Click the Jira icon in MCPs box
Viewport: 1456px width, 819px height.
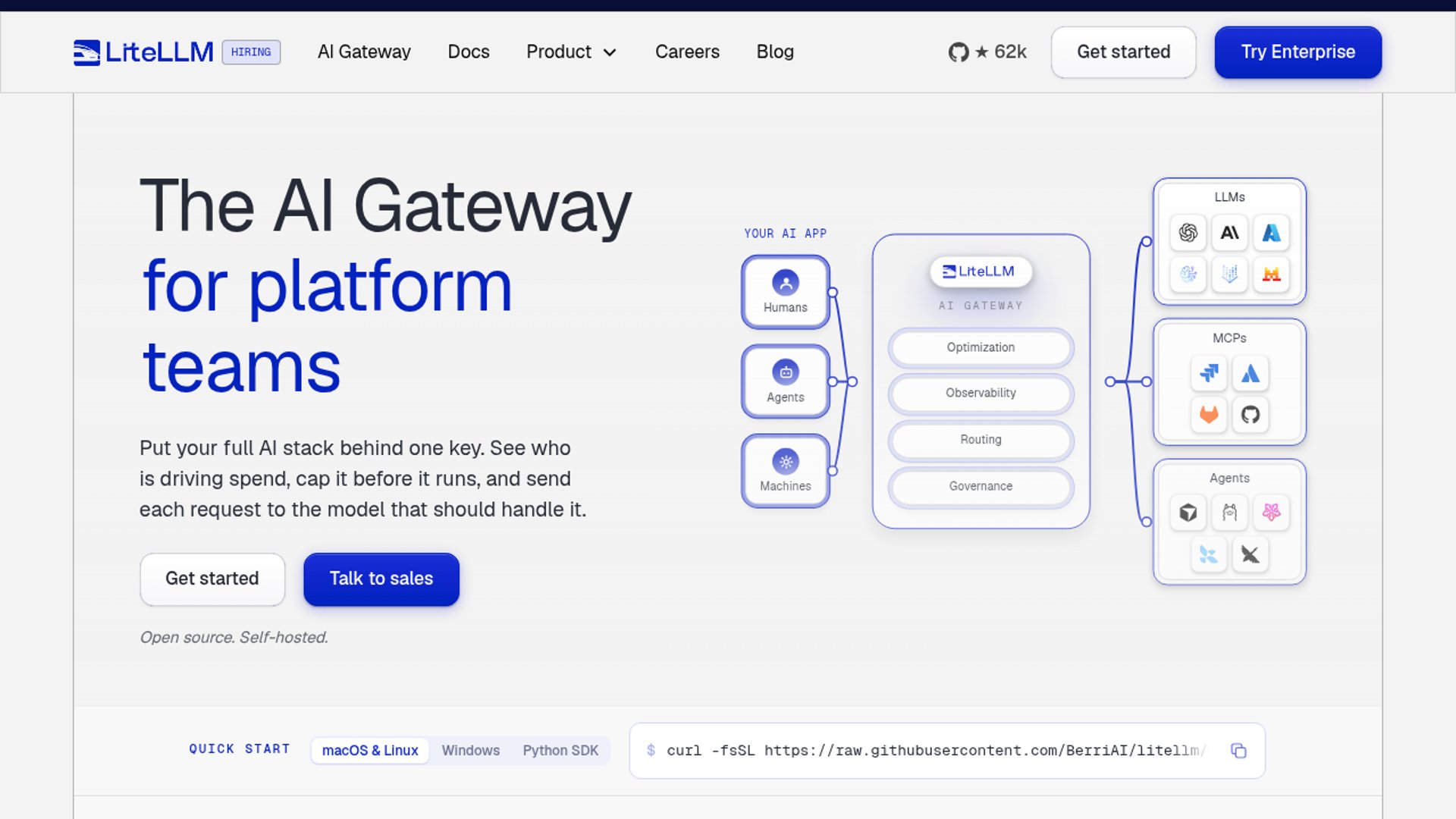[1209, 373]
